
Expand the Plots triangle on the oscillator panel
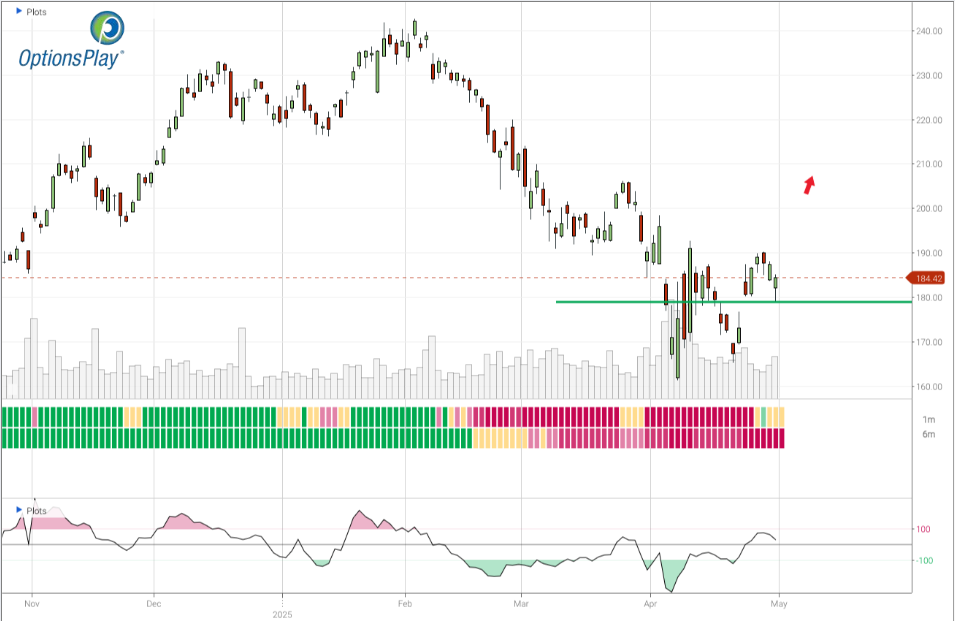coord(19,510)
